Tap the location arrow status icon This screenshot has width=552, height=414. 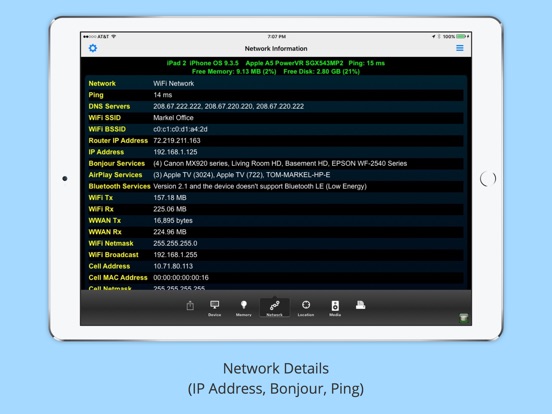[434, 36]
